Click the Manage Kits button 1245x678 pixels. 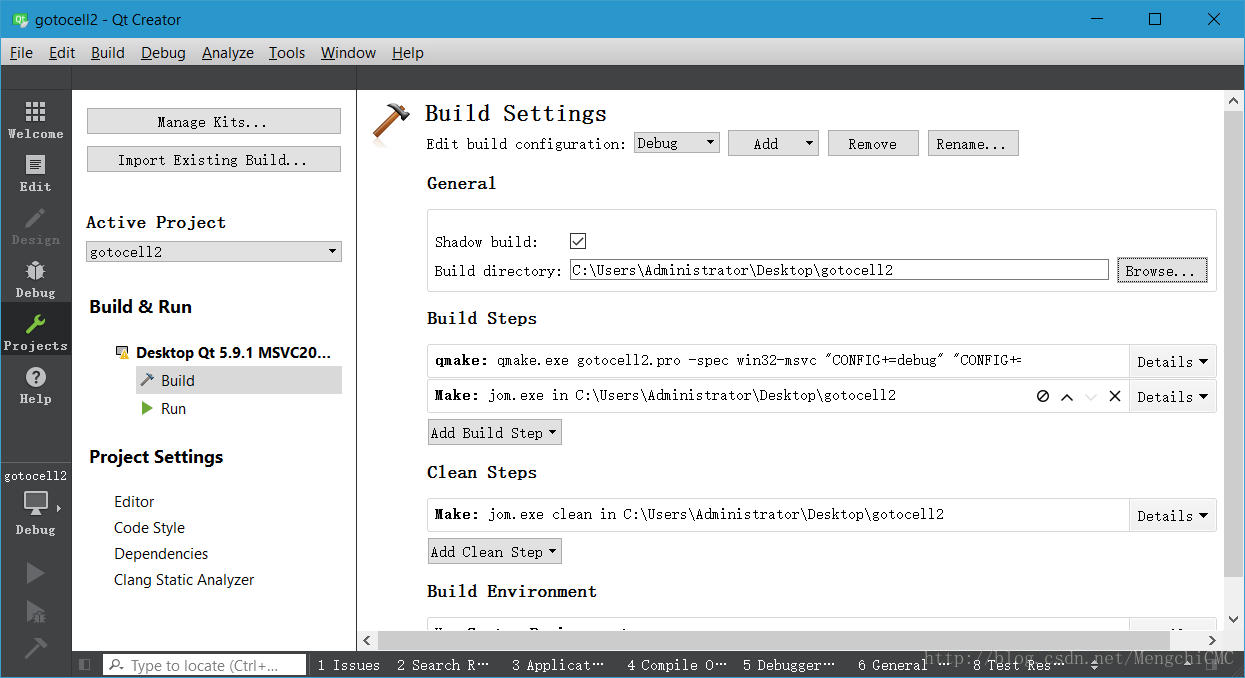click(x=213, y=122)
